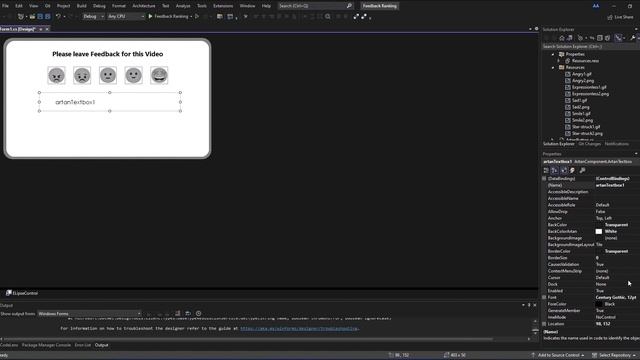This screenshot has width=640, height=360.
Task: Click the Anchor property value Top, Left
Action: coord(604,218)
